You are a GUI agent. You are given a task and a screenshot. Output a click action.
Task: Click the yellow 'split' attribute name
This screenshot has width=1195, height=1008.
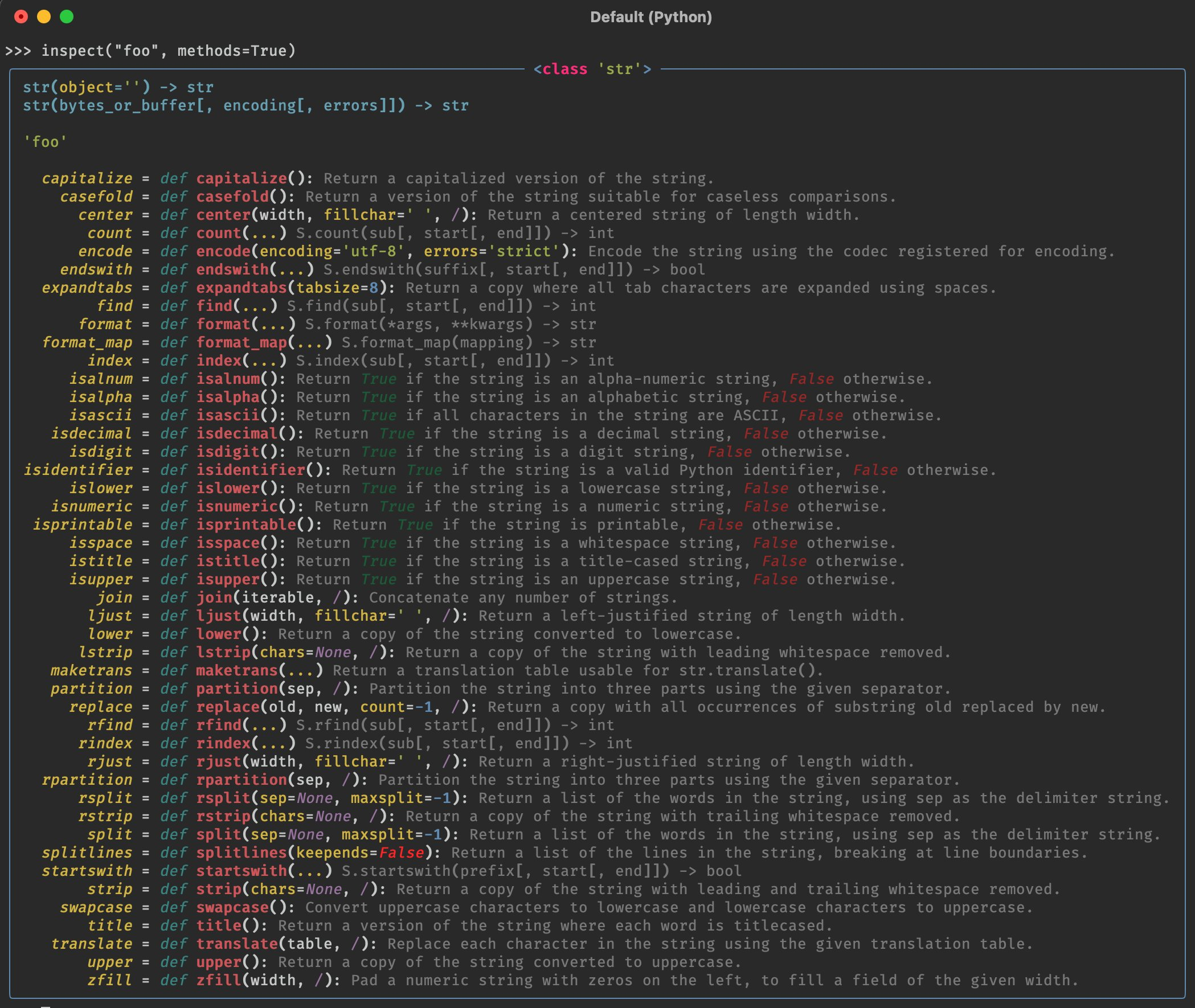(x=110, y=835)
